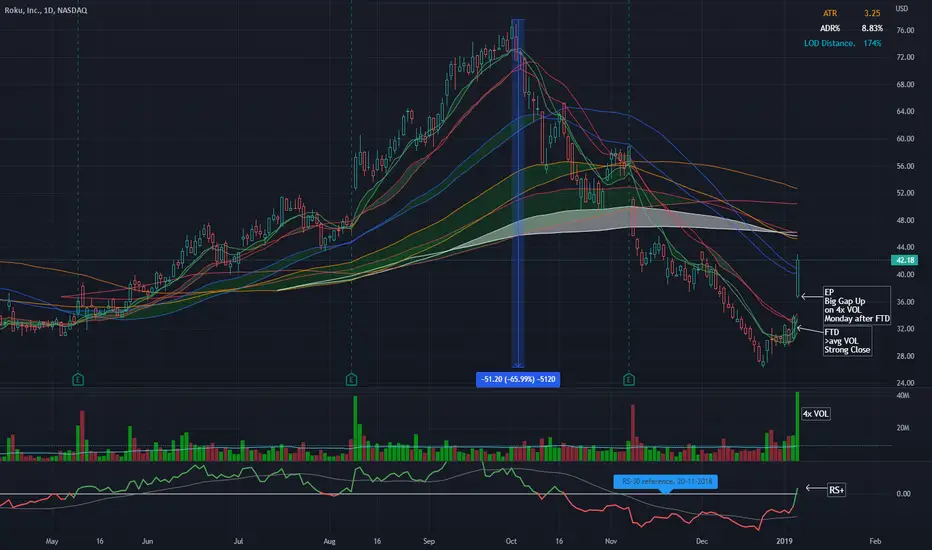932x550 pixels.
Task: Click the USD currency label
Action: tap(902, 9)
